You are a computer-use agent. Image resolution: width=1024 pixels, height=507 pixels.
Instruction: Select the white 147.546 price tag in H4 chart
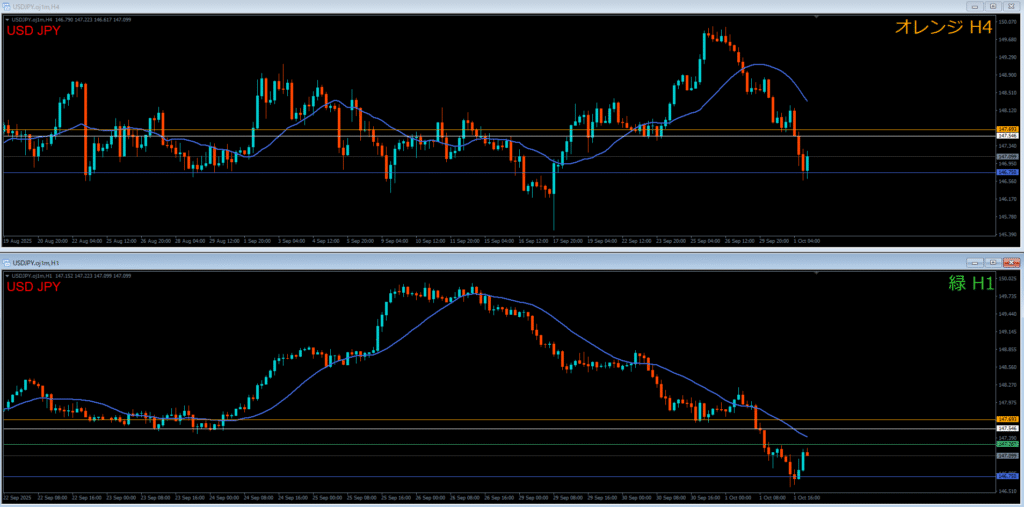[x=1008, y=136]
